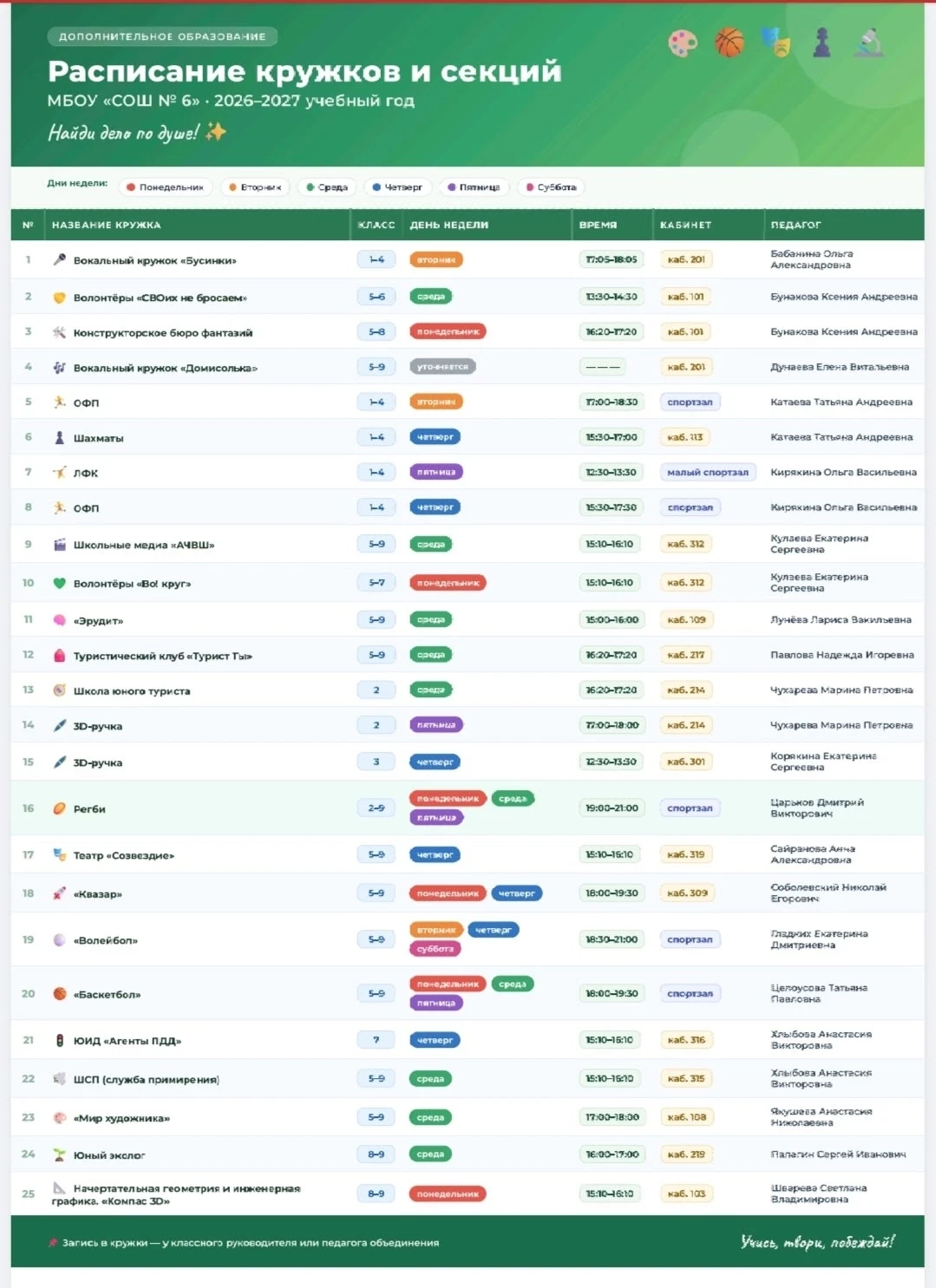Click the tools icon next to Конструкторское бюро фантазий

click(59, 332)
